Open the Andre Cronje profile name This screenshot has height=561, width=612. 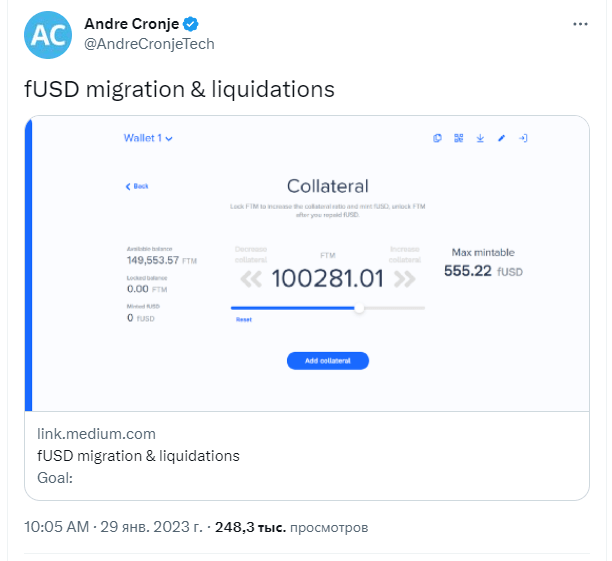pyautogui.click(x=132, y=24)
